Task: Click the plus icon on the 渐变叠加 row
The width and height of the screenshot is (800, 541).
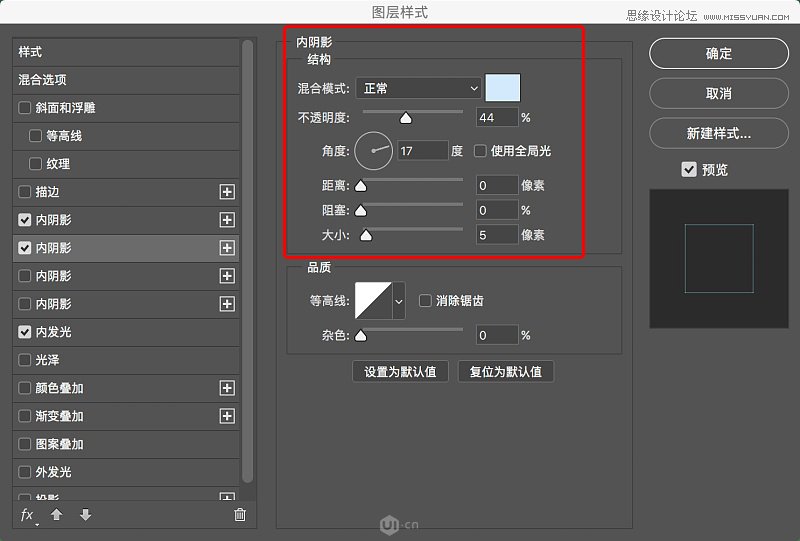Action: [x=227, y=416]
